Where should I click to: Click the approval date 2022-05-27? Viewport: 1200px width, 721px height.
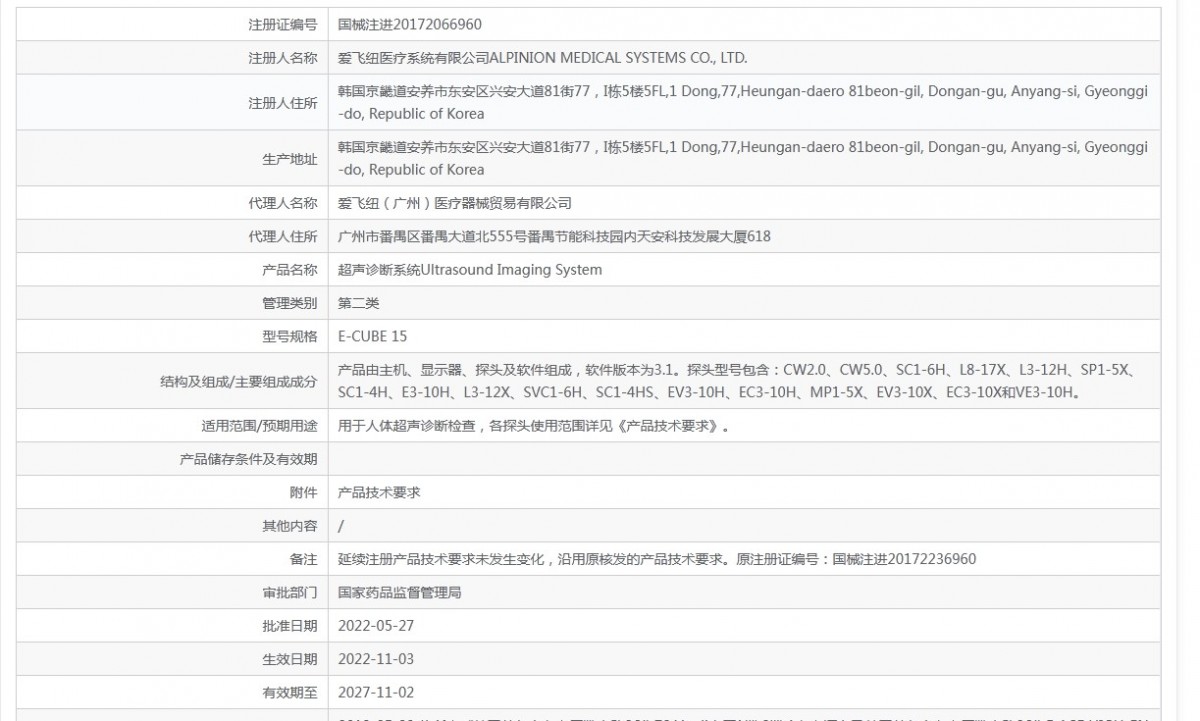pos(376,626)
